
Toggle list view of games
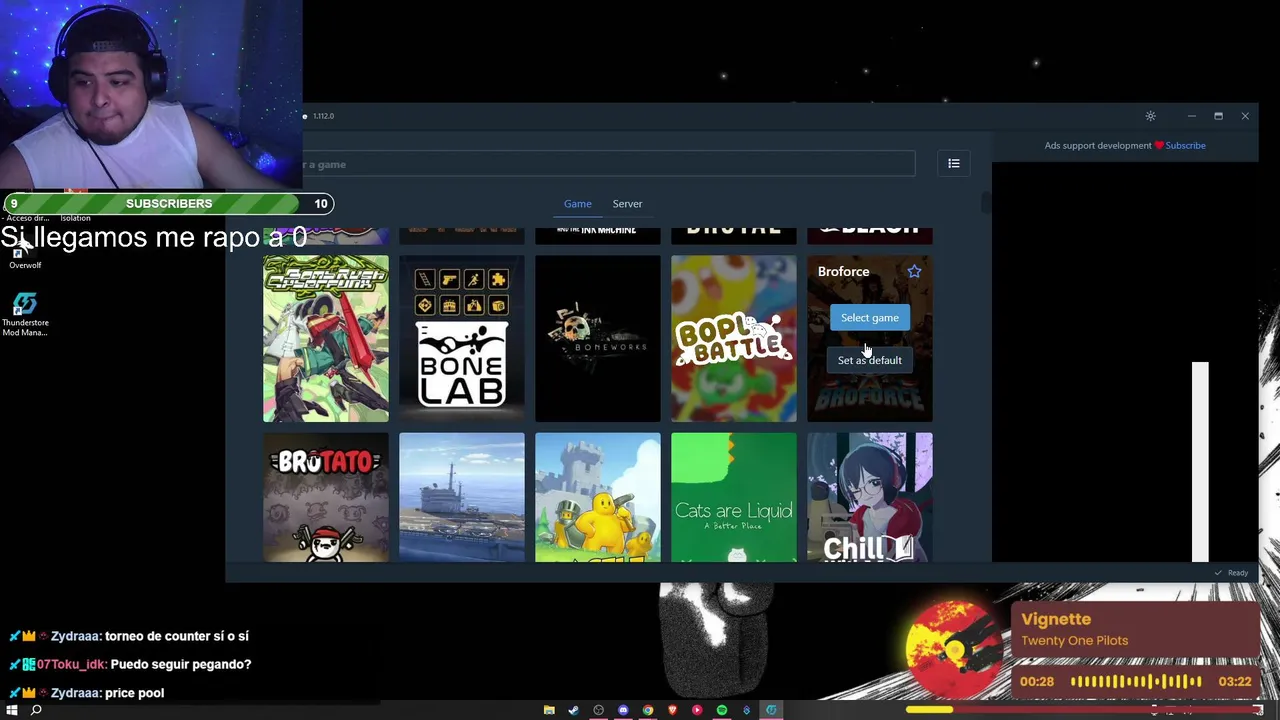pyautogui.click(x=954, y=164)
